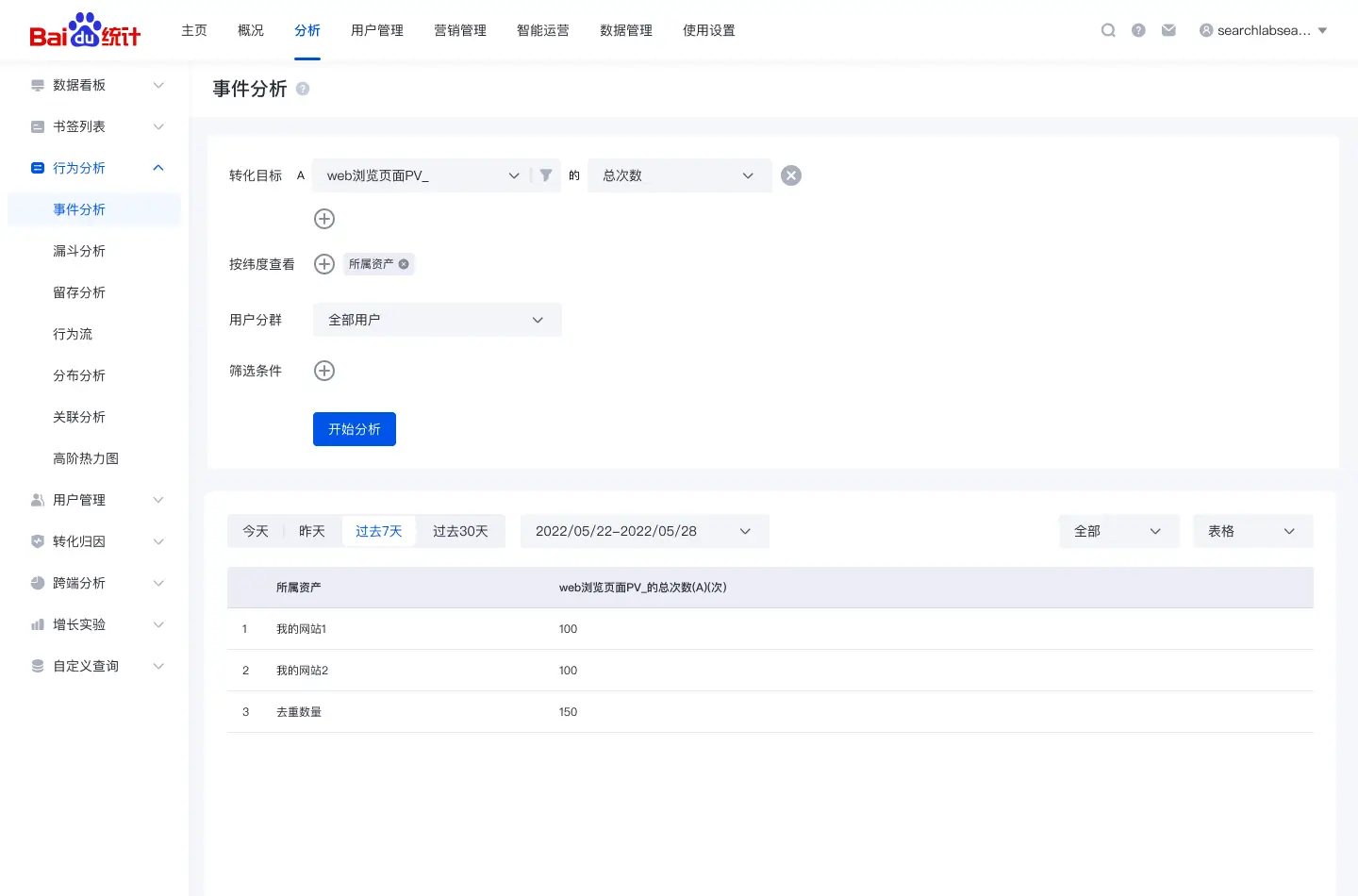Screen dimensions: 1358x896
Task: Open 事件分析 in the sidebar
Action: [x=94, y=209]
